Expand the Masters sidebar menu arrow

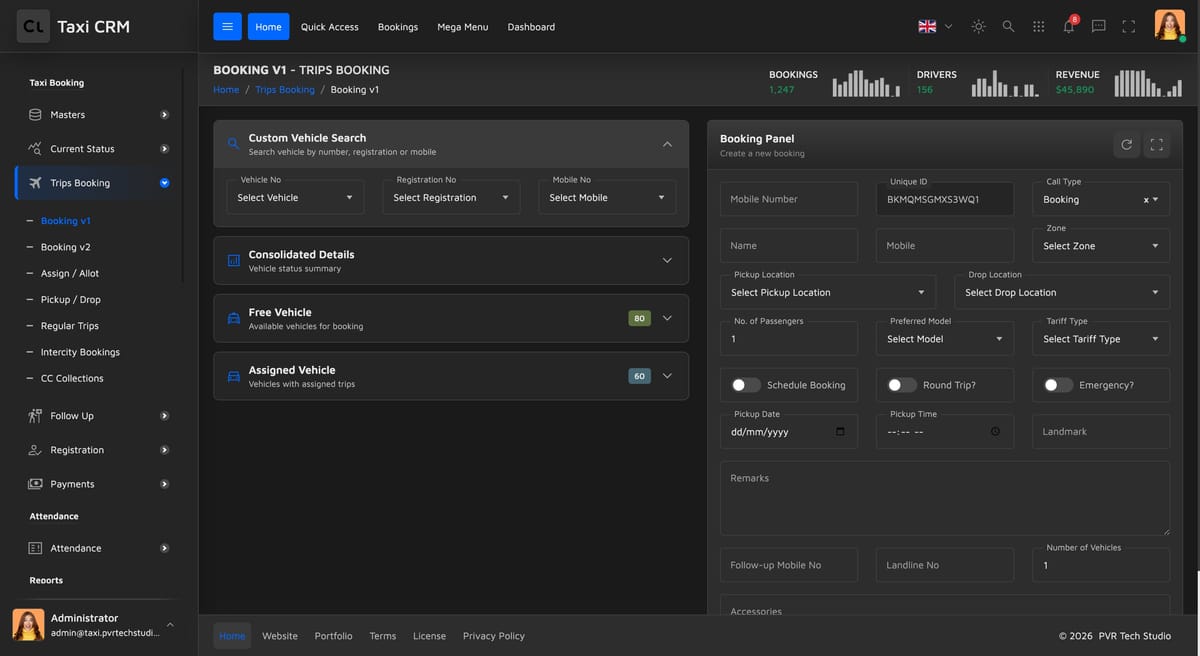(x=165, y=115)
